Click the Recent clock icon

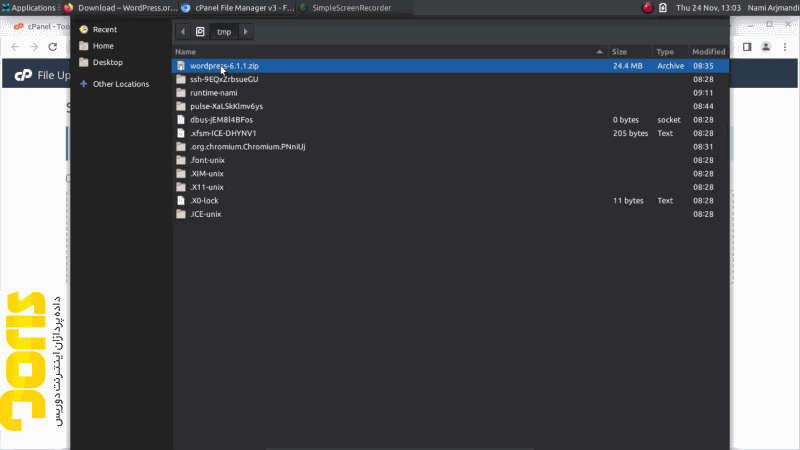84,30
